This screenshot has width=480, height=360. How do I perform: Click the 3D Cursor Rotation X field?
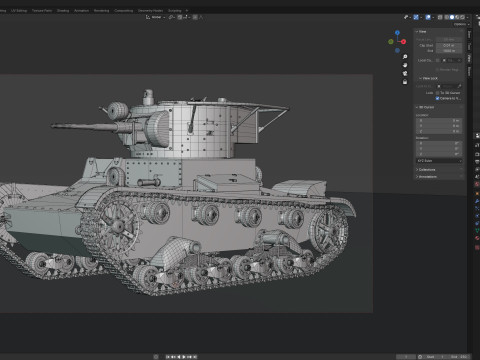pos(439,143)
